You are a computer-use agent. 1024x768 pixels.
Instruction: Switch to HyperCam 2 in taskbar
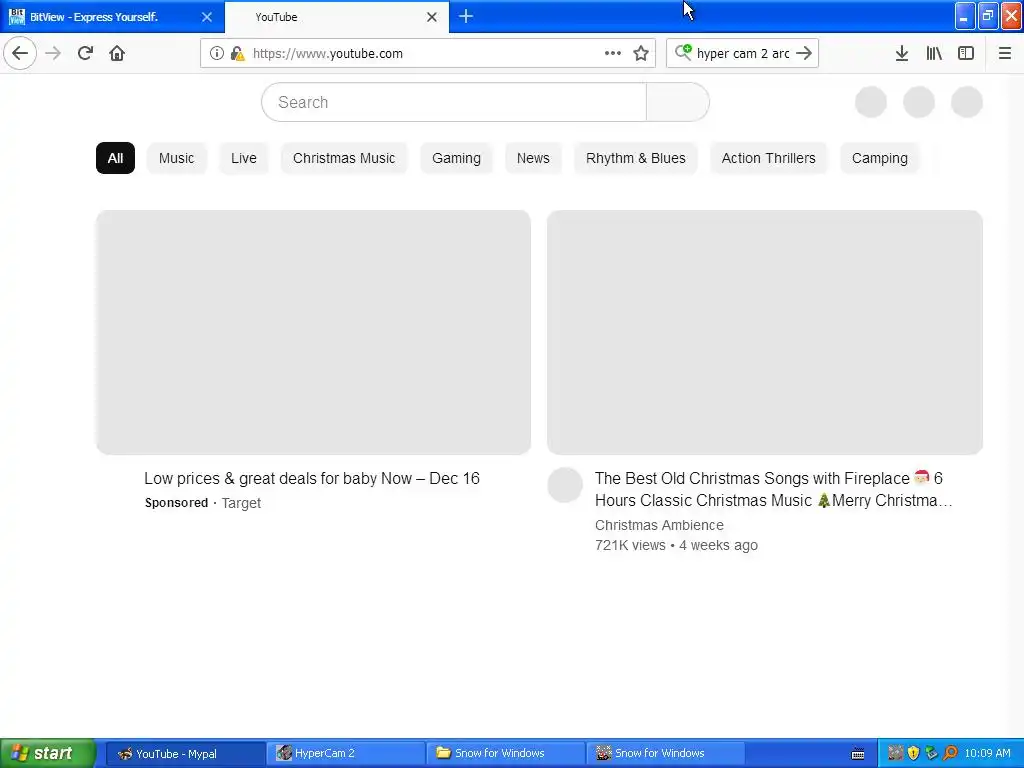tap(345, 754)
